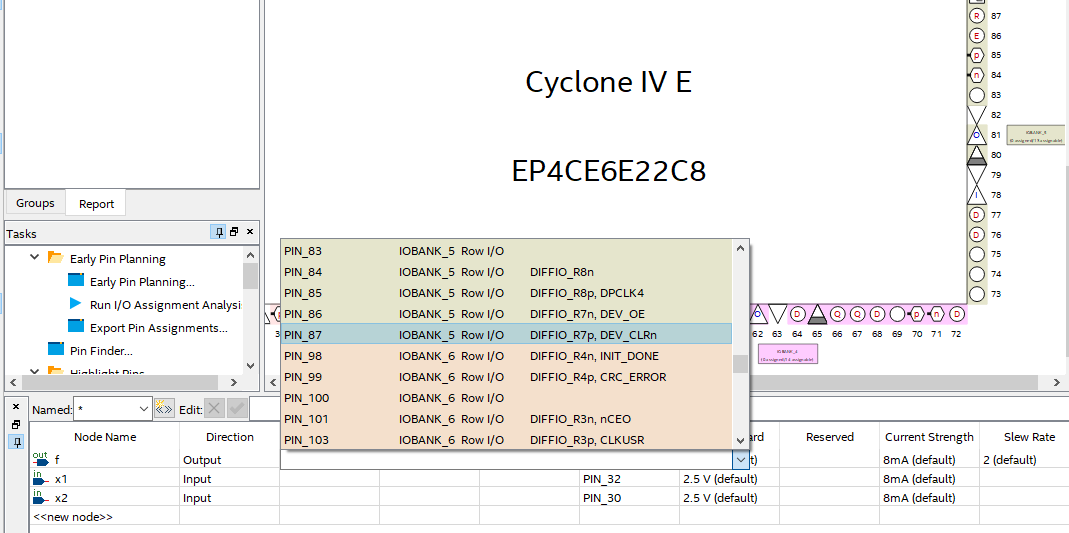Click the Location combo box dropdown arrow

tap(740, 460)
